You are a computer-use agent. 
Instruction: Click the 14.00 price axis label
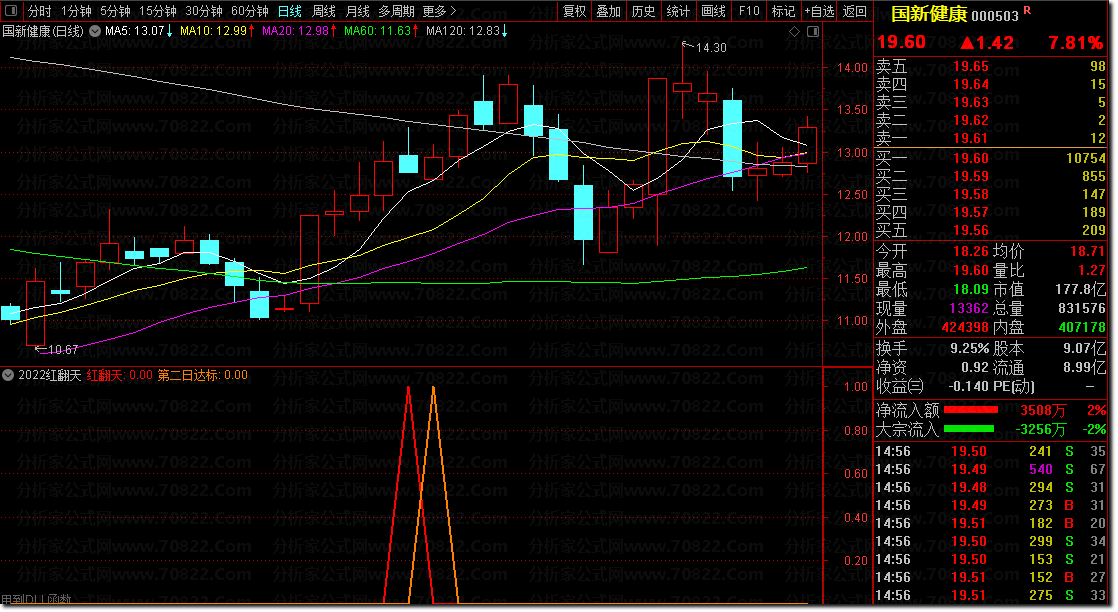tap(852, 68)
